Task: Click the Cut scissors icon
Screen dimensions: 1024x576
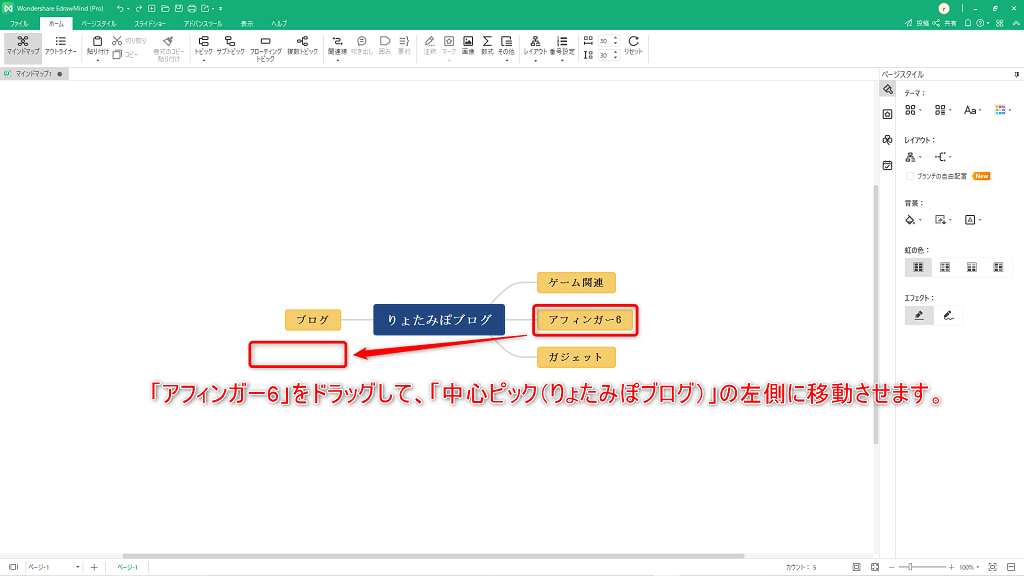Action: 117,40
